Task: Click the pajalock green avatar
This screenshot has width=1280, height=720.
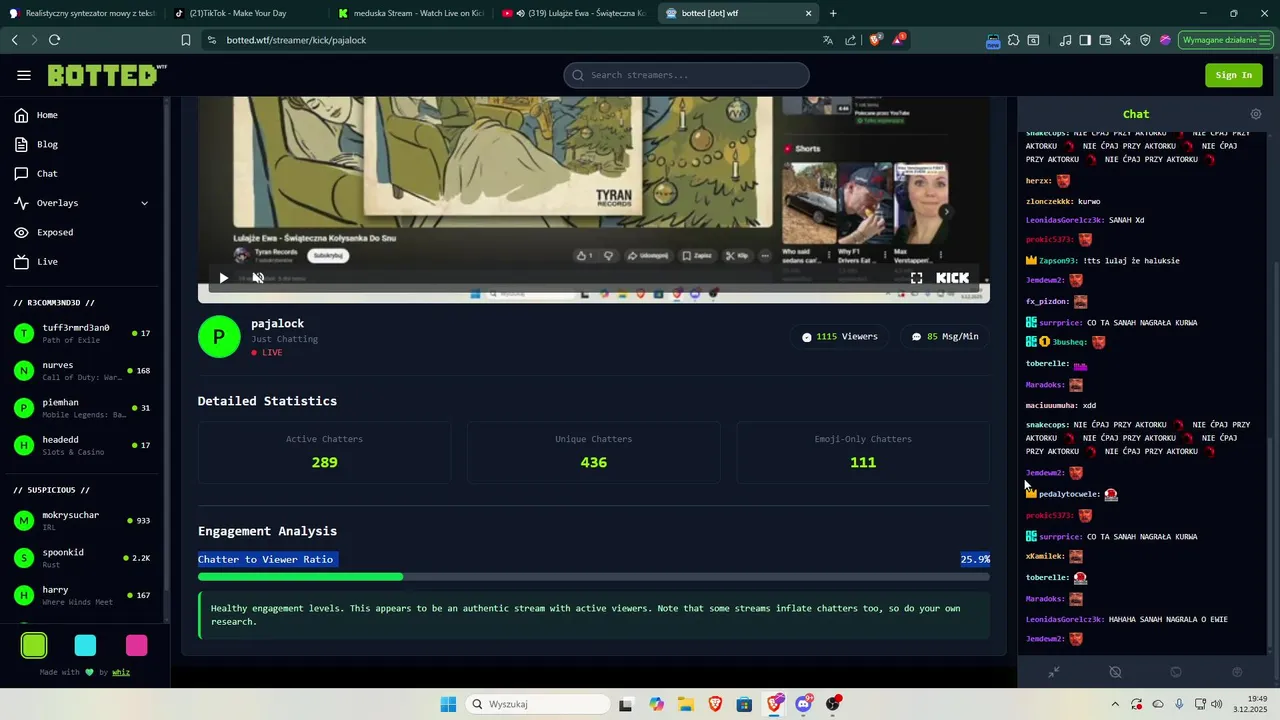Action: point(219,337)
